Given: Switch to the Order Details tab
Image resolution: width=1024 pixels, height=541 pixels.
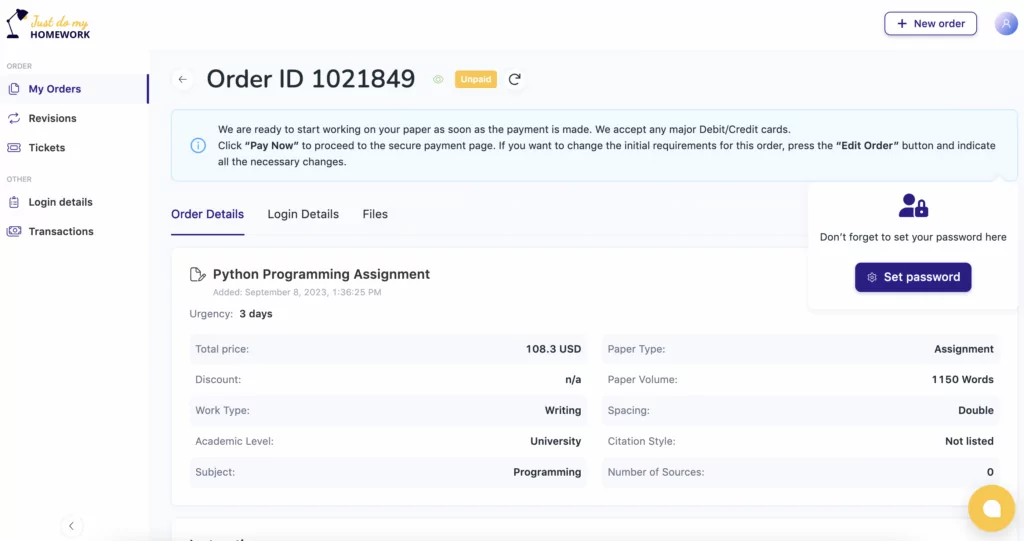Looking at the screenshot, I should (208, 214).
